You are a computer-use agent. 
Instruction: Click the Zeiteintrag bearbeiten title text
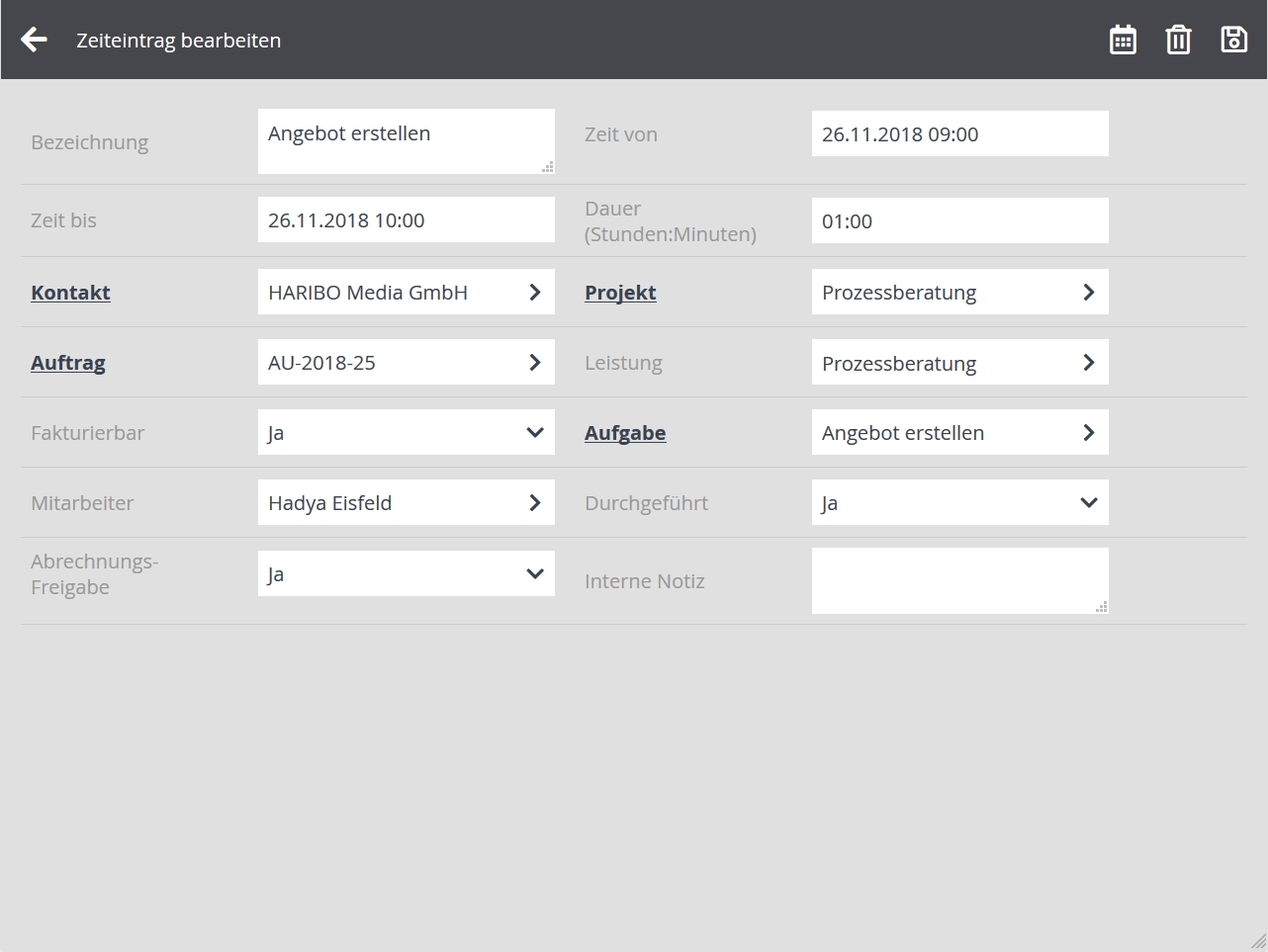coord(179,41)
